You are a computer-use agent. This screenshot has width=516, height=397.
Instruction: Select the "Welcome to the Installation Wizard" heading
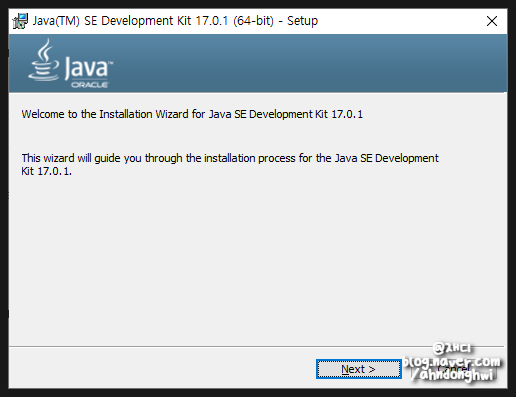[192, 114]
